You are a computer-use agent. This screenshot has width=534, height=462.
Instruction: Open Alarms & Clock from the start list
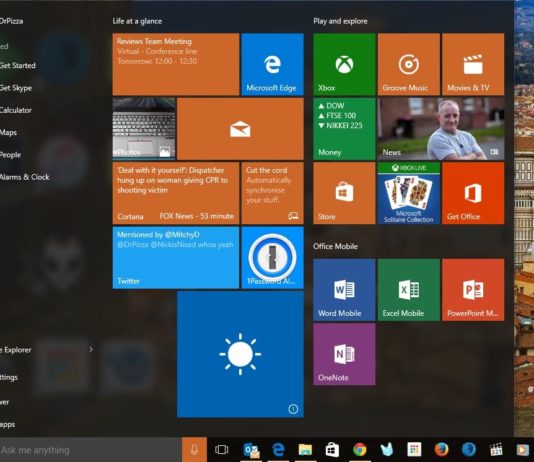pos(25,177)
